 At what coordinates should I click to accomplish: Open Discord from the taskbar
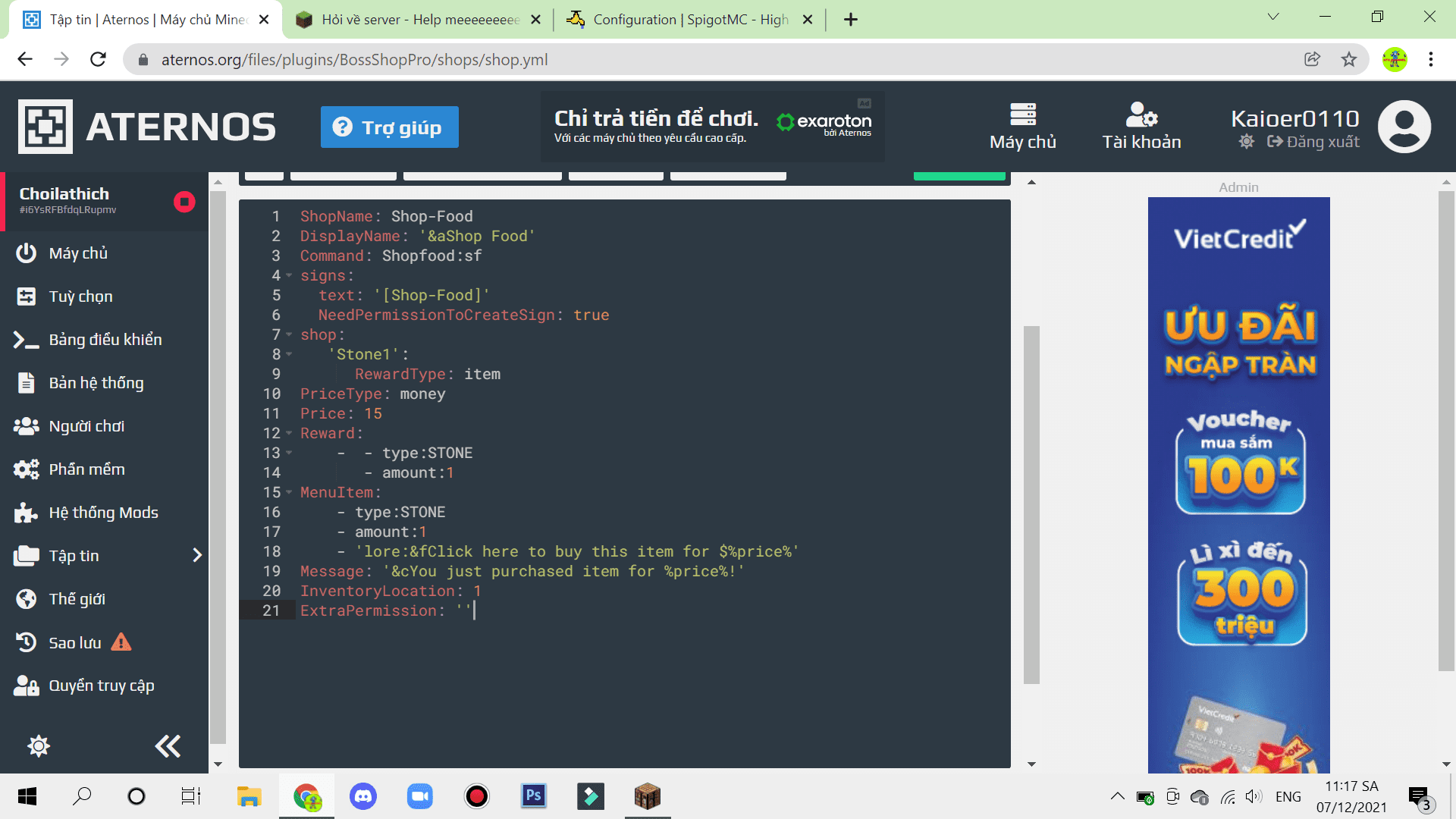[363, 796]
